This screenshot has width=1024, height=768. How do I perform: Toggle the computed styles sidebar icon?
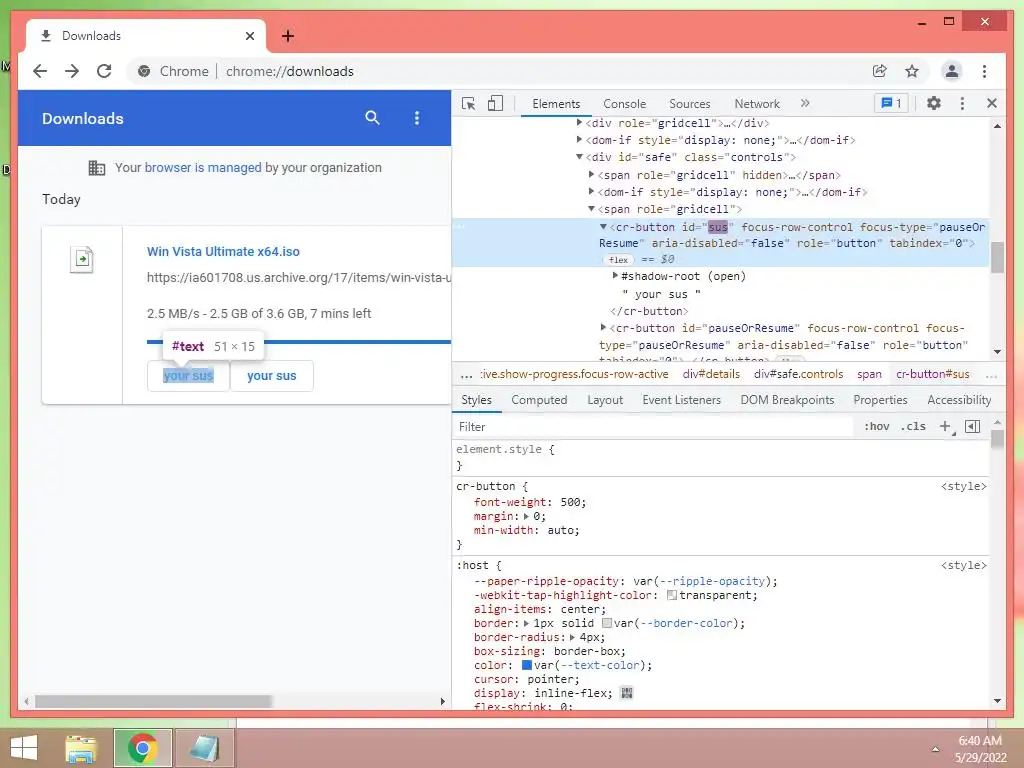pyautogui.click(x=972, y=426)
